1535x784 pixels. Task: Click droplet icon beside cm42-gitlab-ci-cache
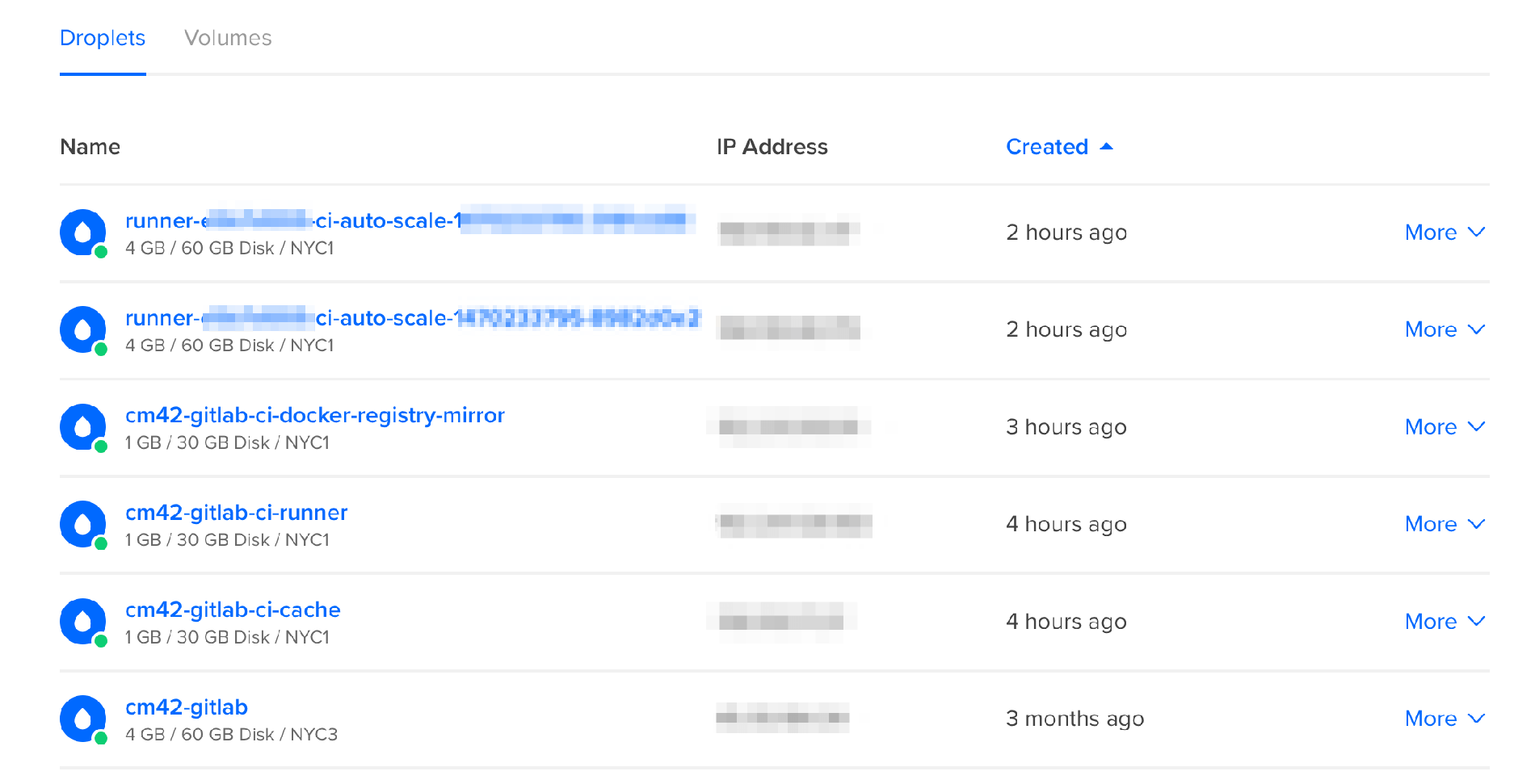coord(82,622)
